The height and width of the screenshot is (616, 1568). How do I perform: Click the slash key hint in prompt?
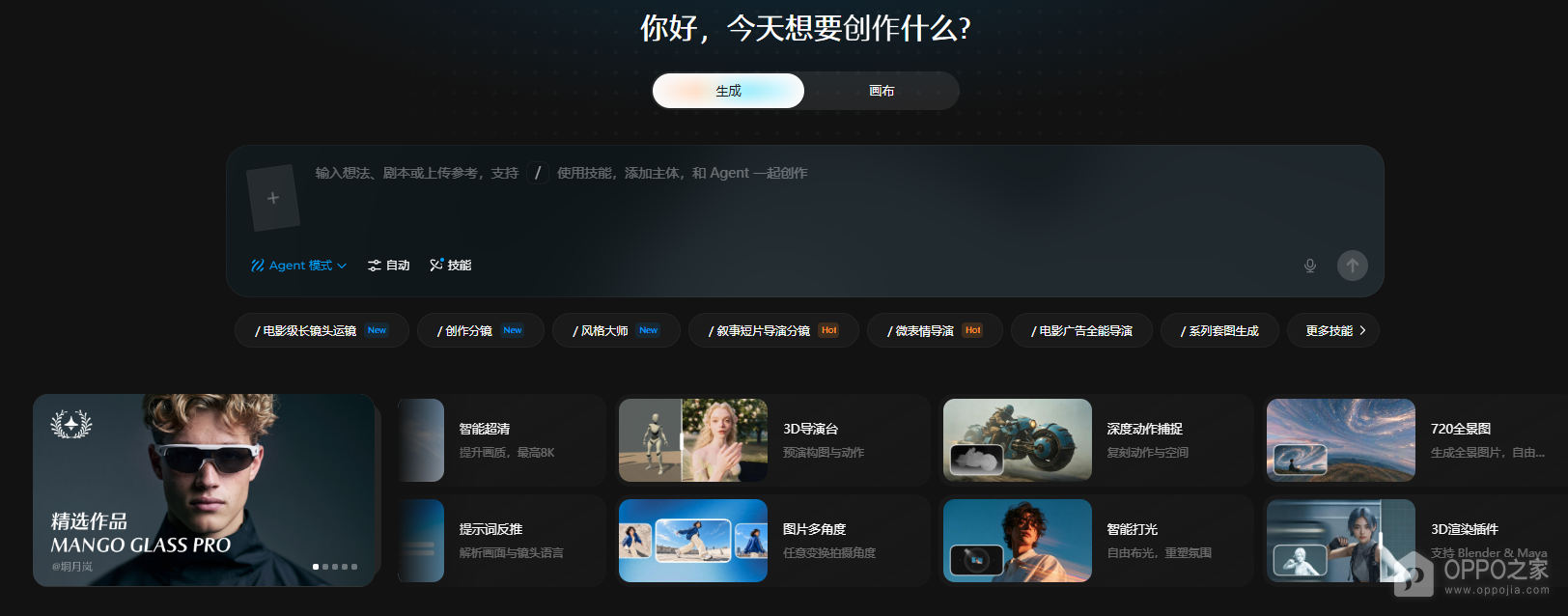pos(538,173)
